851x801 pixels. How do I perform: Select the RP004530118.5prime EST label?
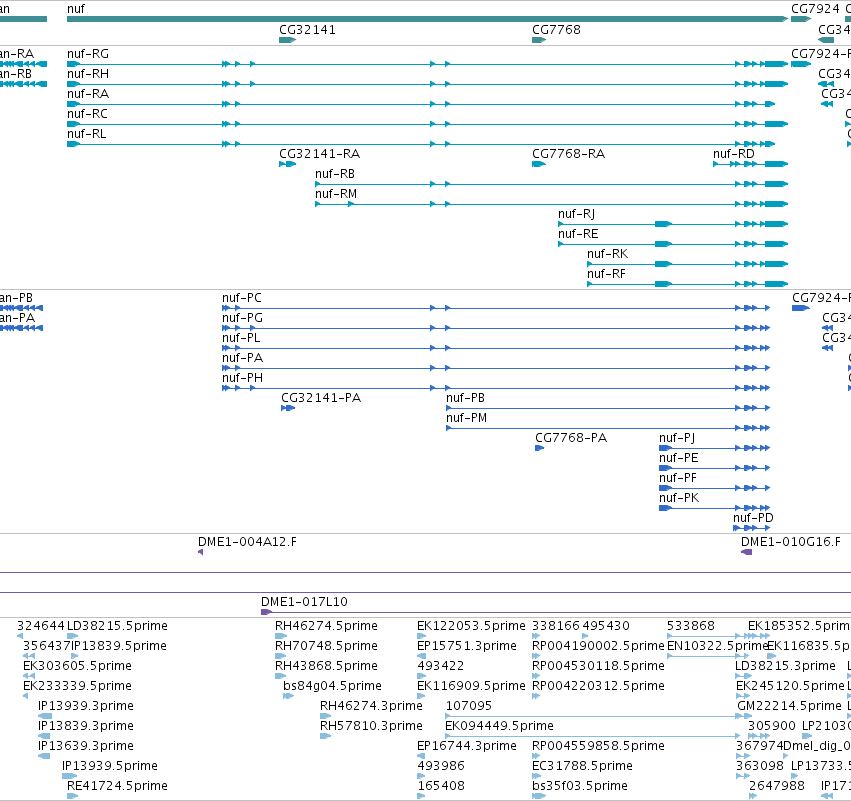(598, 666)
